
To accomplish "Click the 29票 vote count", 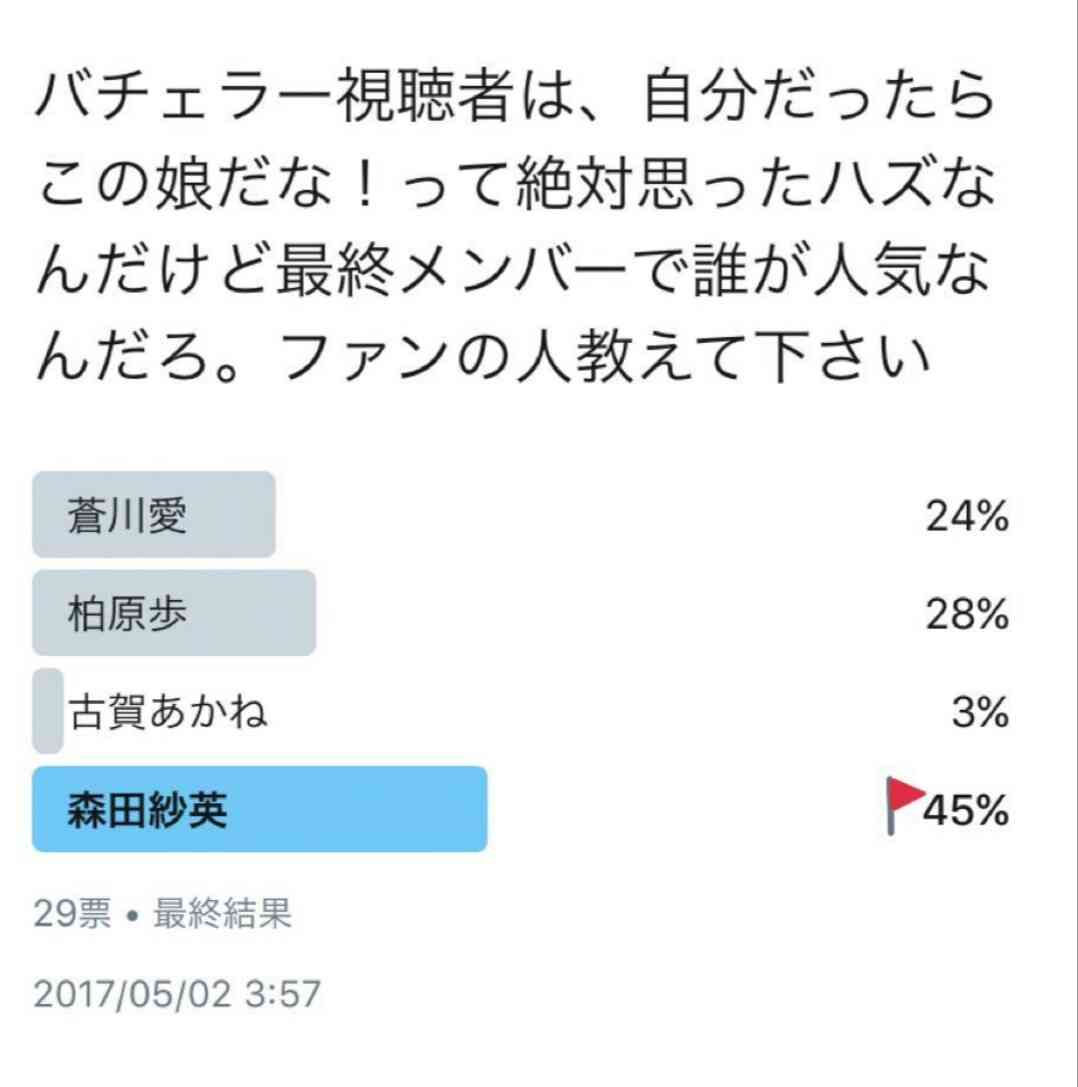I will click(72, 913).
